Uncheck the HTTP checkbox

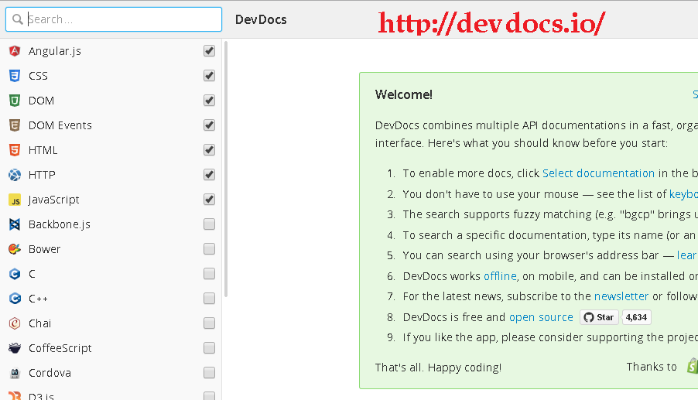coord(209,175)
